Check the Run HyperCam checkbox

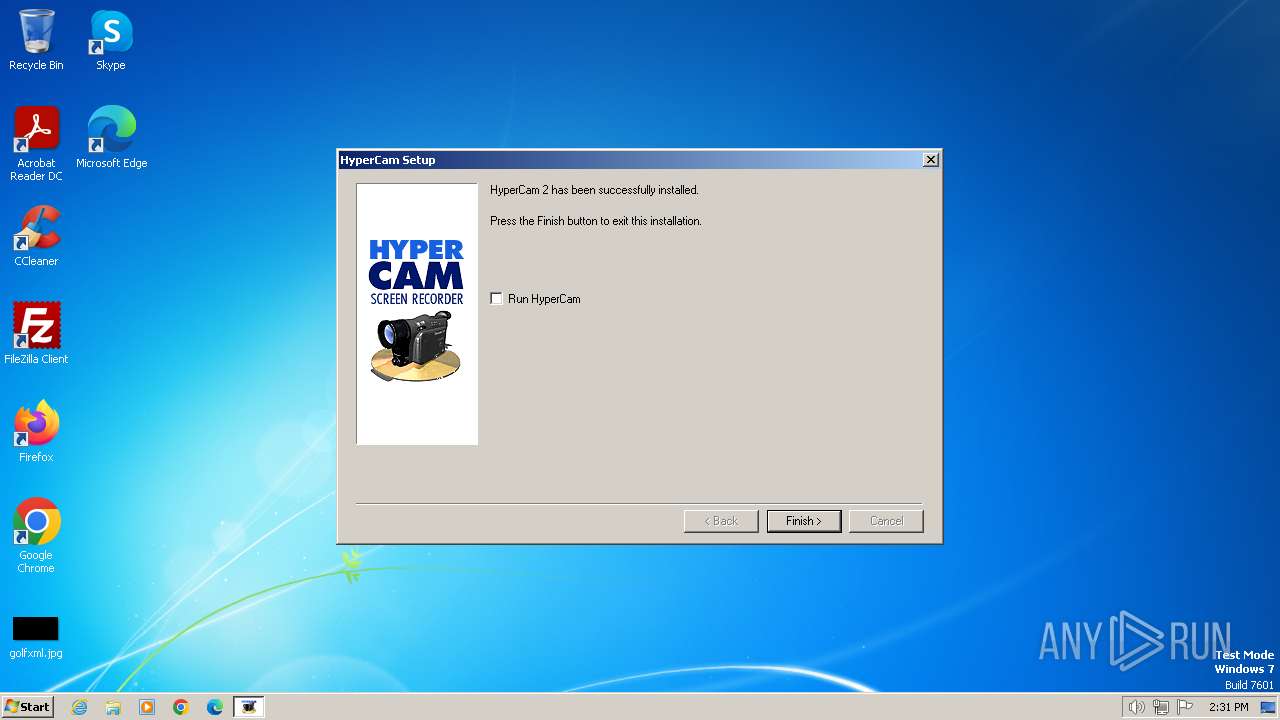point(496,299)
